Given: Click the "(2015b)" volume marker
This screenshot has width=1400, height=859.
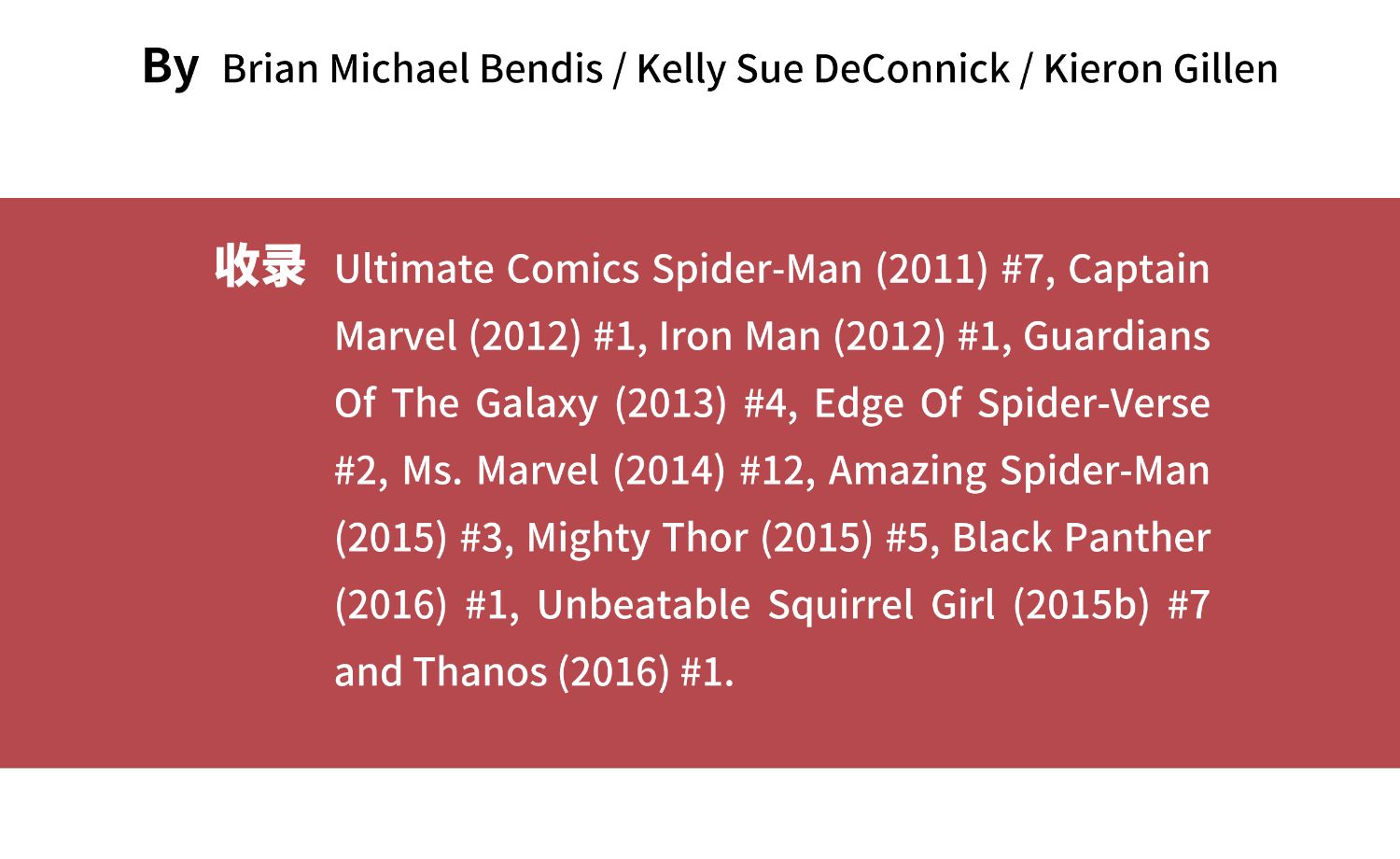Looking at the screenshot, I should coord(1080,606).
